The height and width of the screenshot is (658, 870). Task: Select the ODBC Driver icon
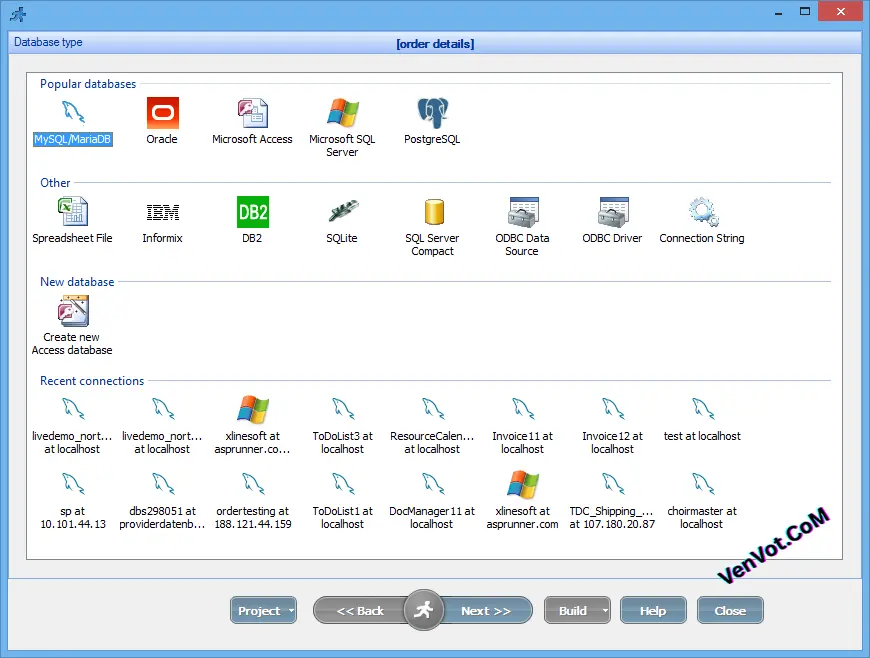click(612, 212)
